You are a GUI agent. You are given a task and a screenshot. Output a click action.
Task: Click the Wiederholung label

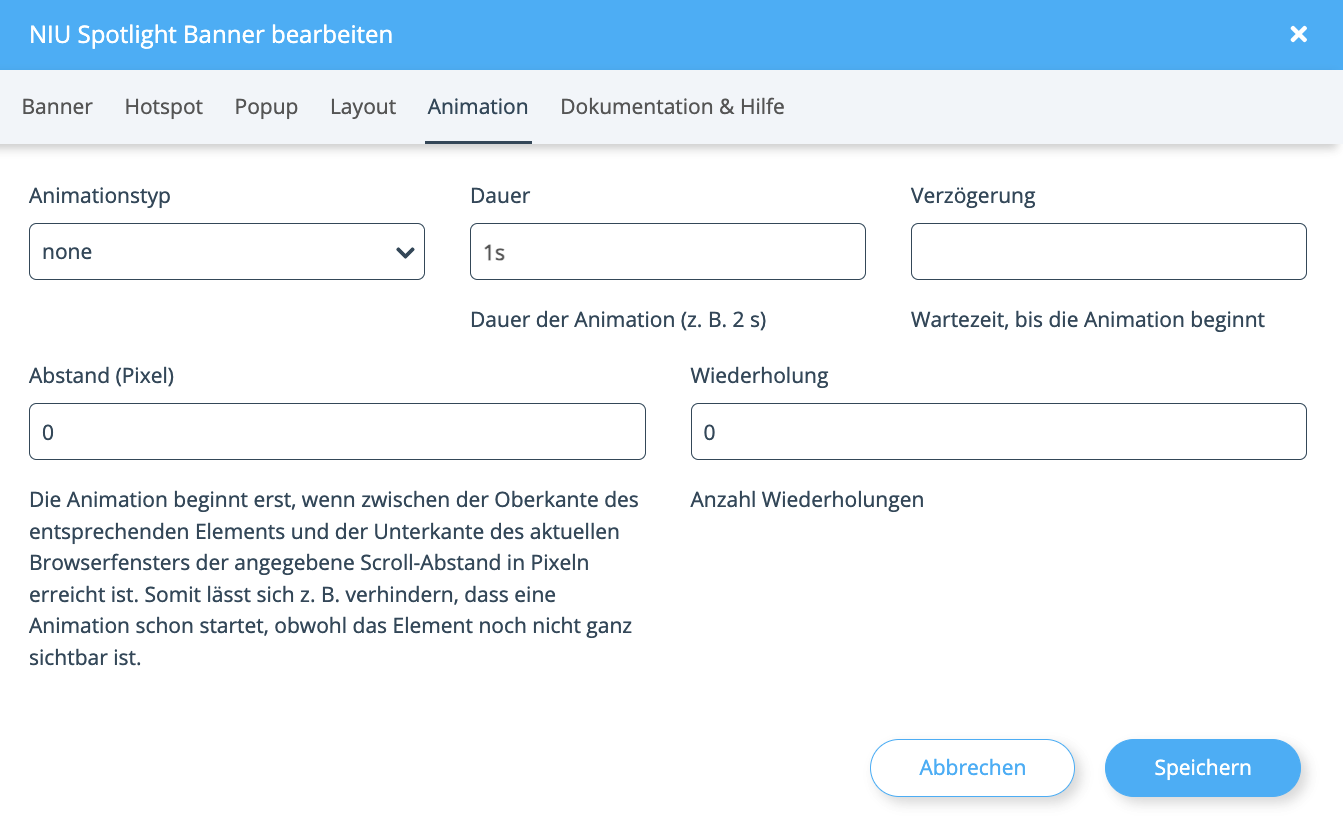point(759,376)
